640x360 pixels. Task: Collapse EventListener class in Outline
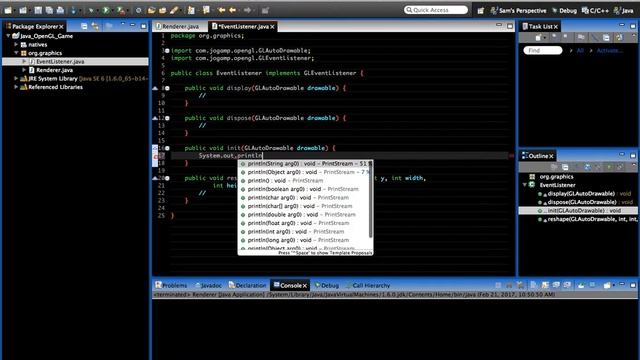pos(524,185)
